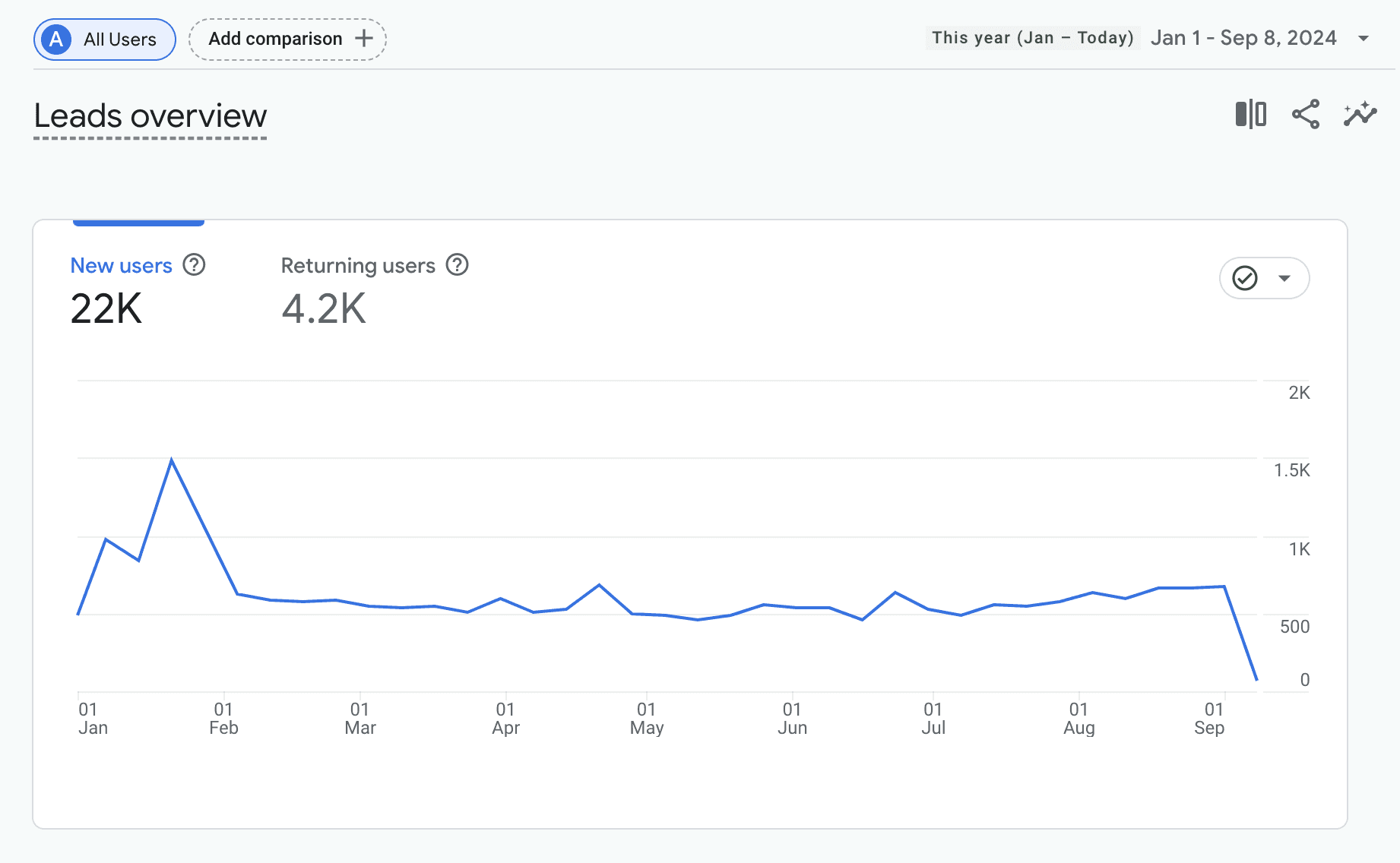Select the New users metric tab
This screenshot has height=863, width=1400.
click(x=138, y=290)
